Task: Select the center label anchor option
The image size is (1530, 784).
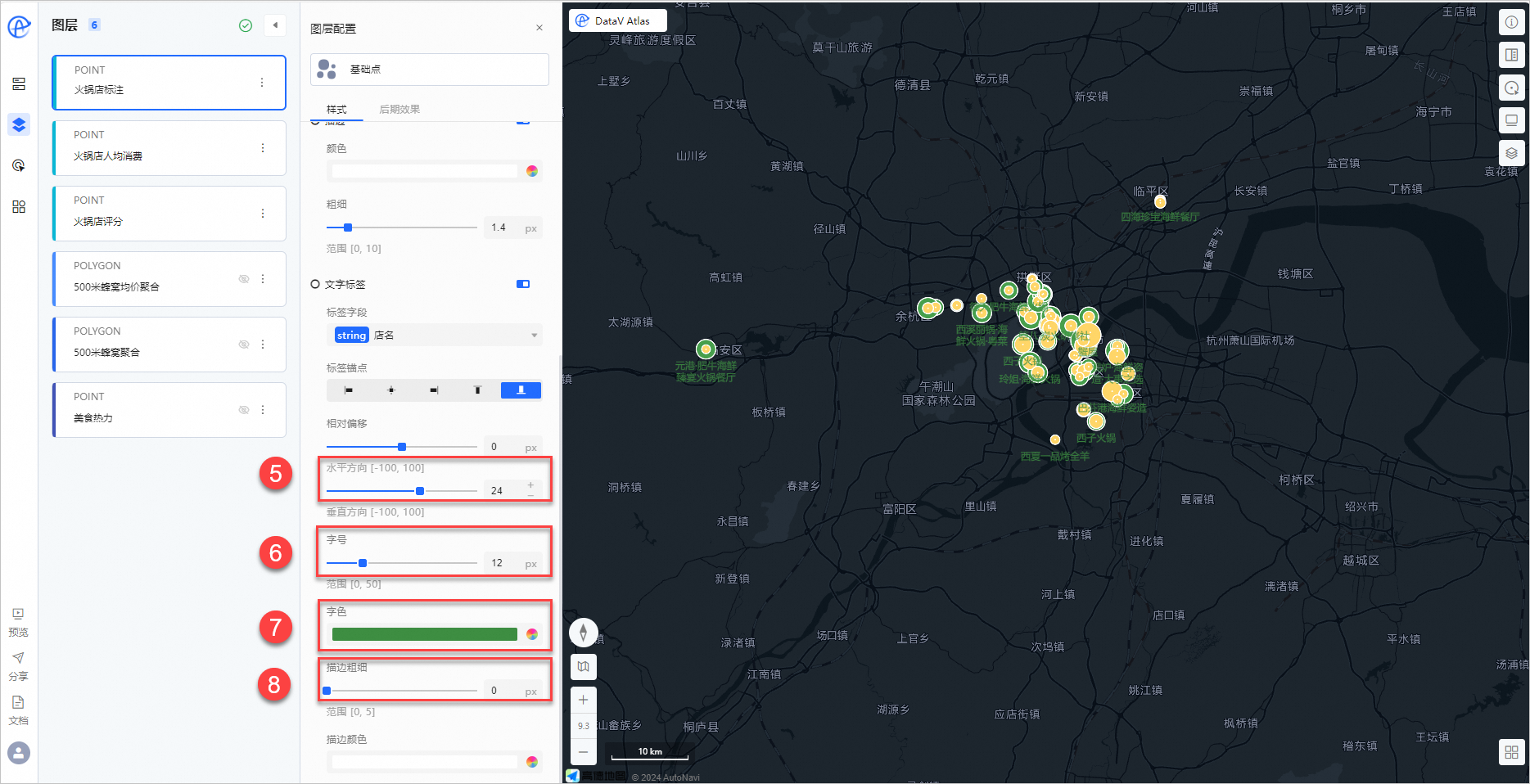Action: (x=391, y=390)
